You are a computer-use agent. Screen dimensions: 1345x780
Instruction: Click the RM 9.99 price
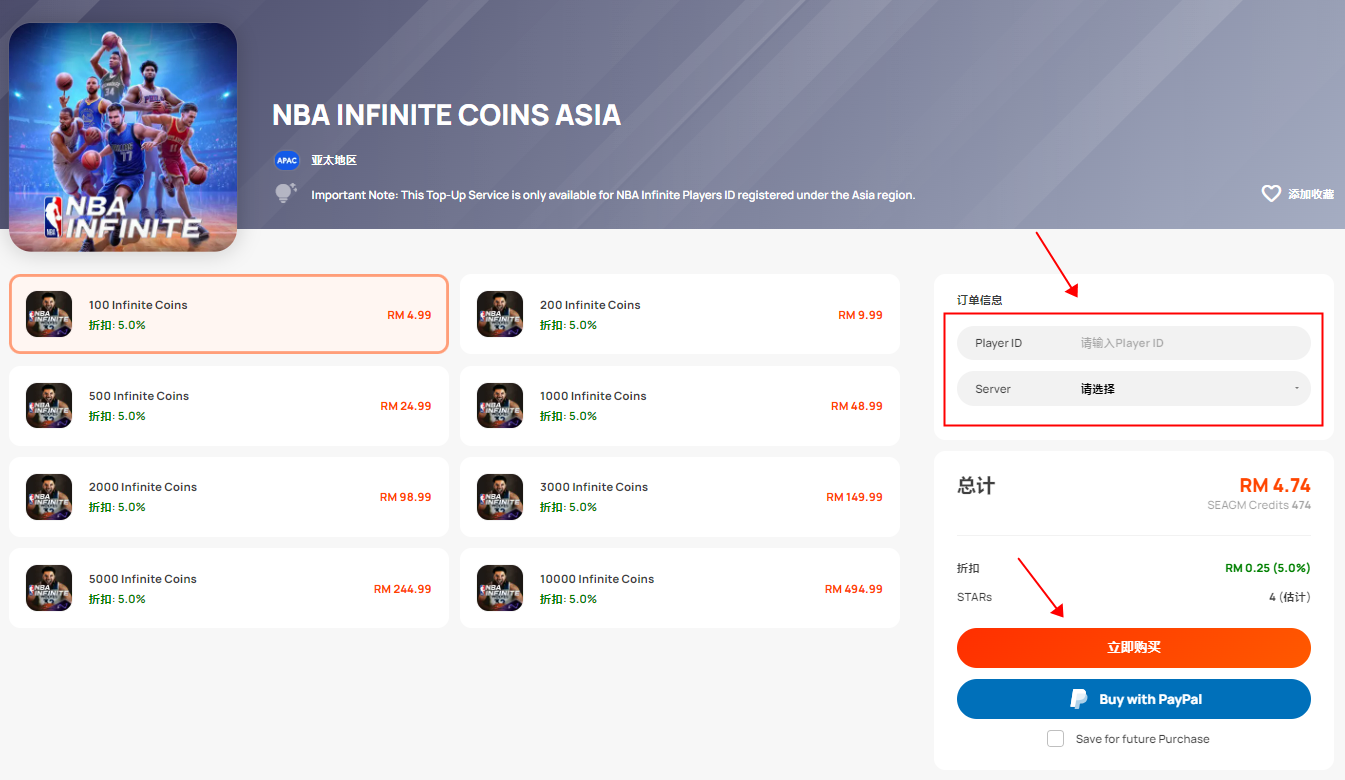pyautogui.click(x=860, y=315)
